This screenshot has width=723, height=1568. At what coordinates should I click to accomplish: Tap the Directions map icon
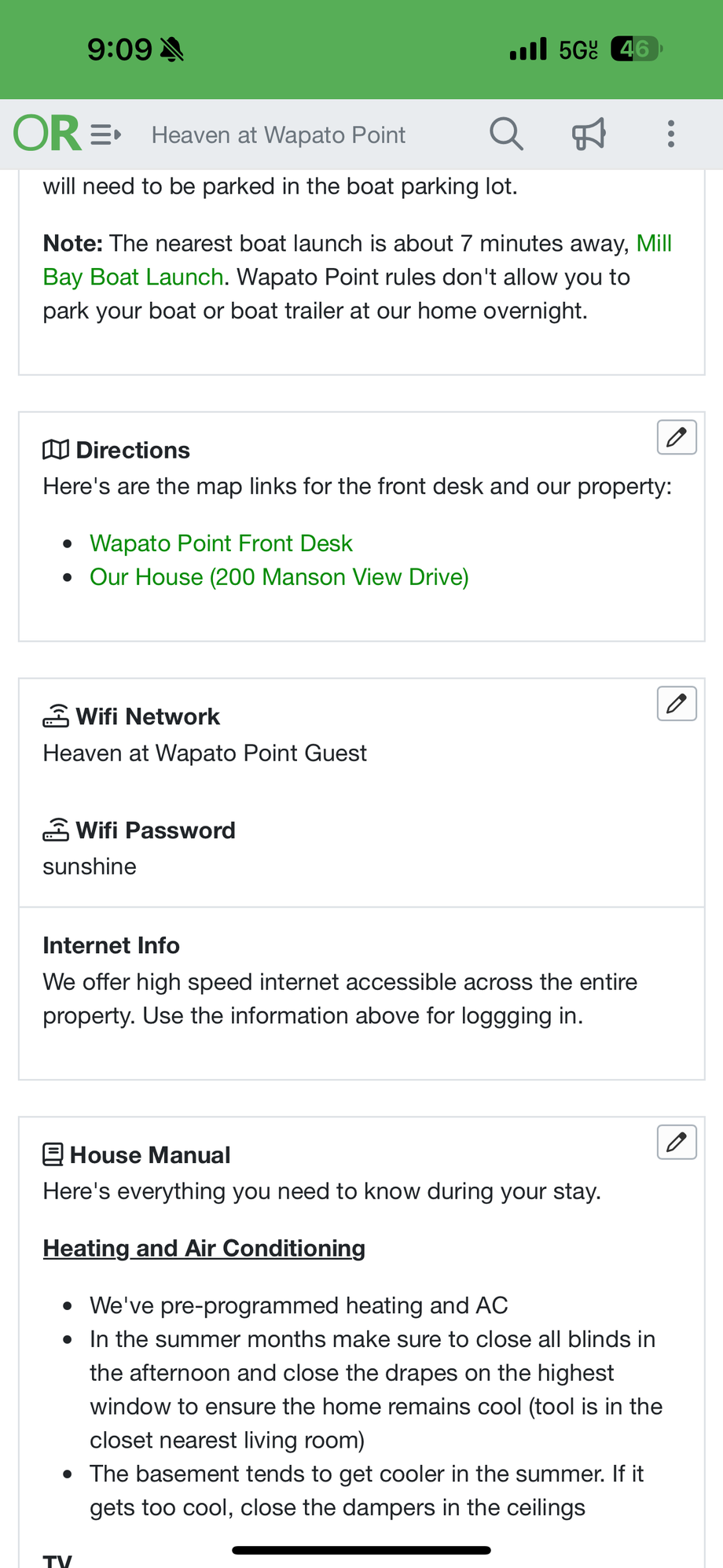point(56,450)
